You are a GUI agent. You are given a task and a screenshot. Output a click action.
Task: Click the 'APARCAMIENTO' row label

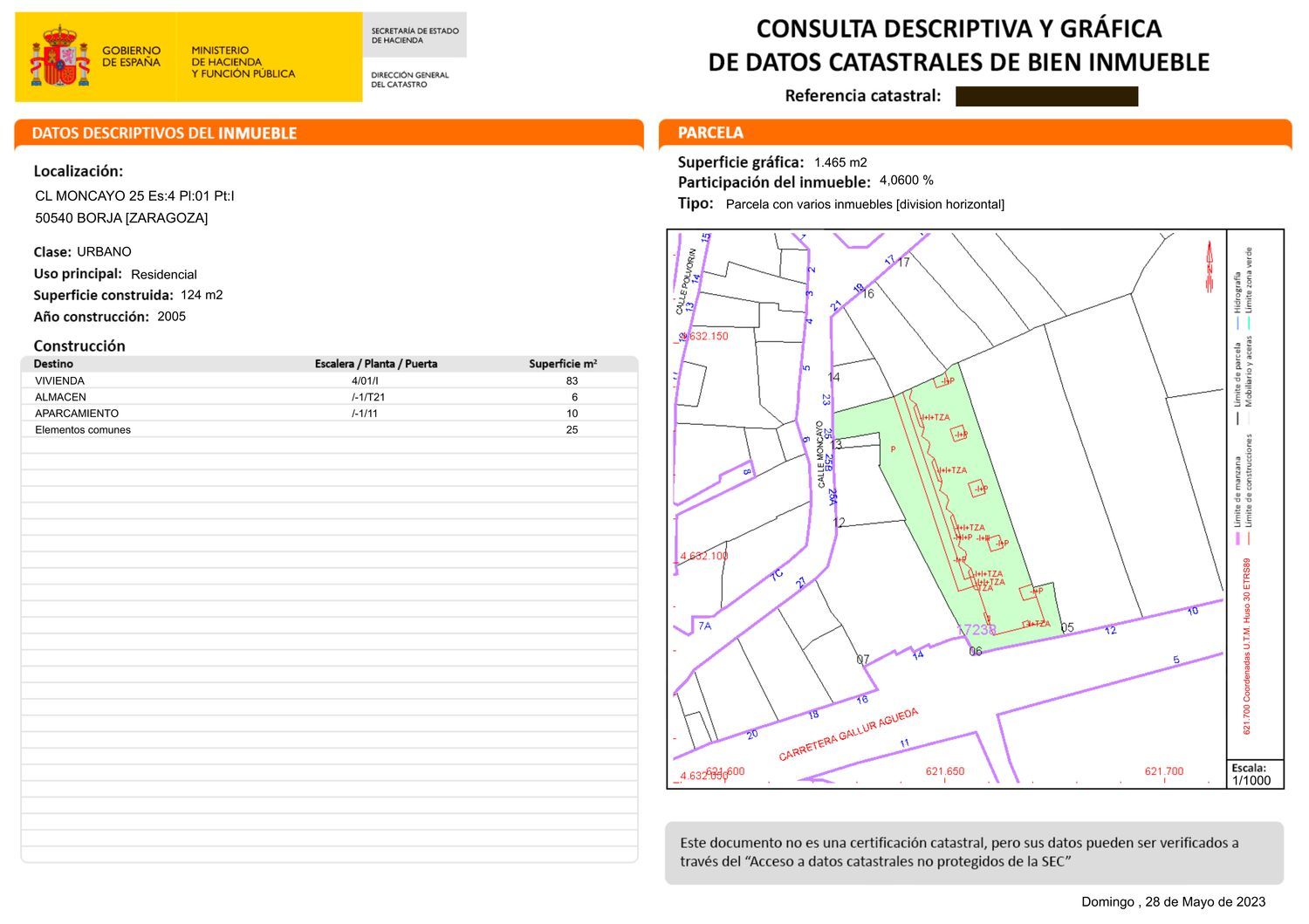tap(77, 414)
